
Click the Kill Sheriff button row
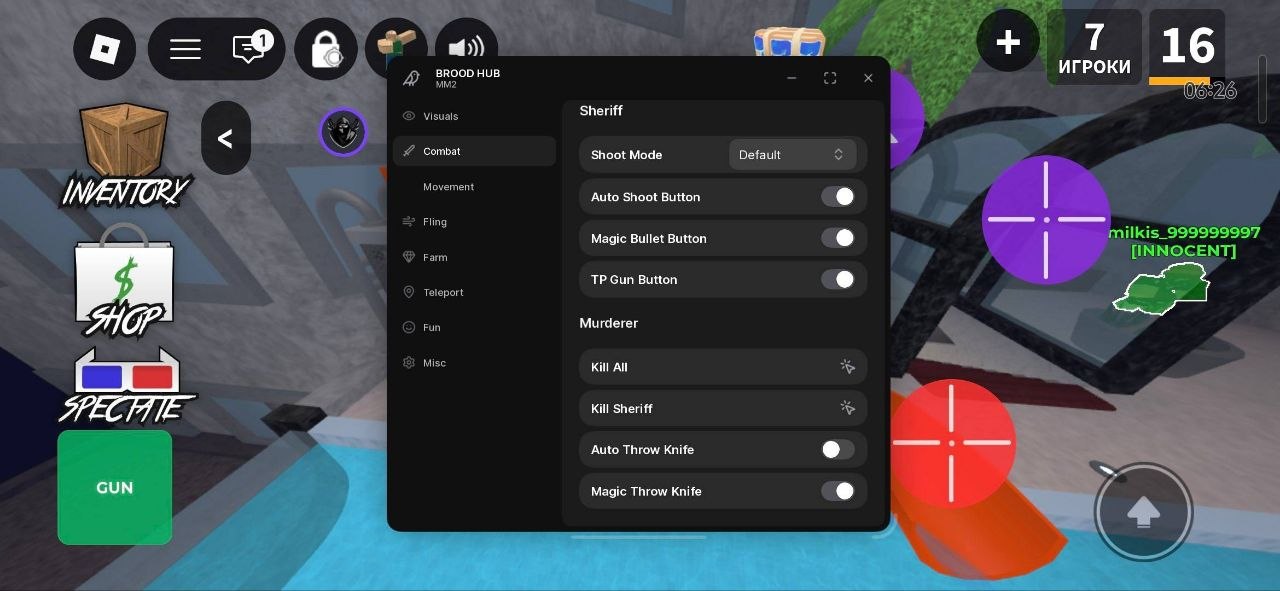point(722,408)
